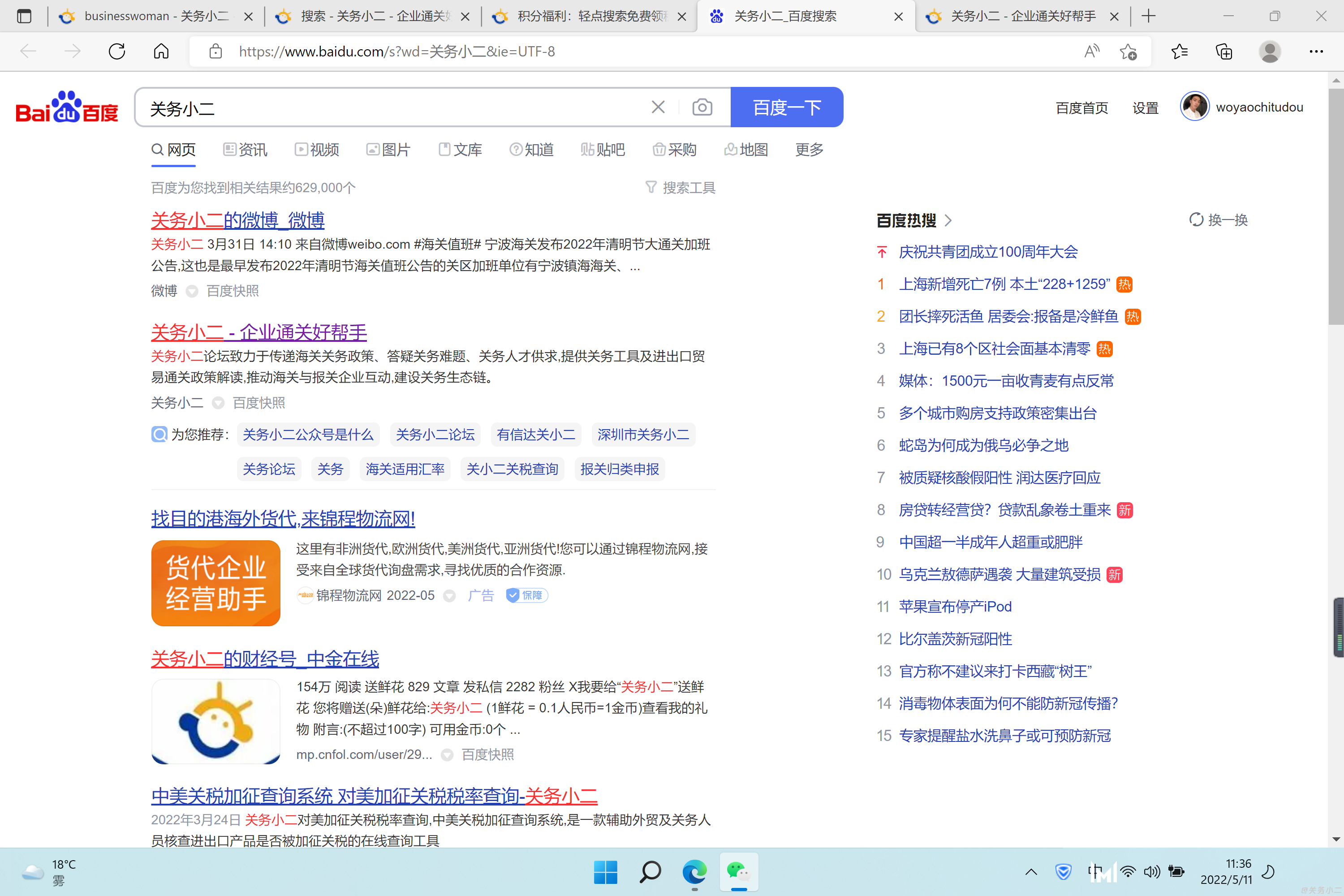Switch to the 资讯 search tab
The width and height of the screenshot is (1344, 896).
(x=245, y=150)
